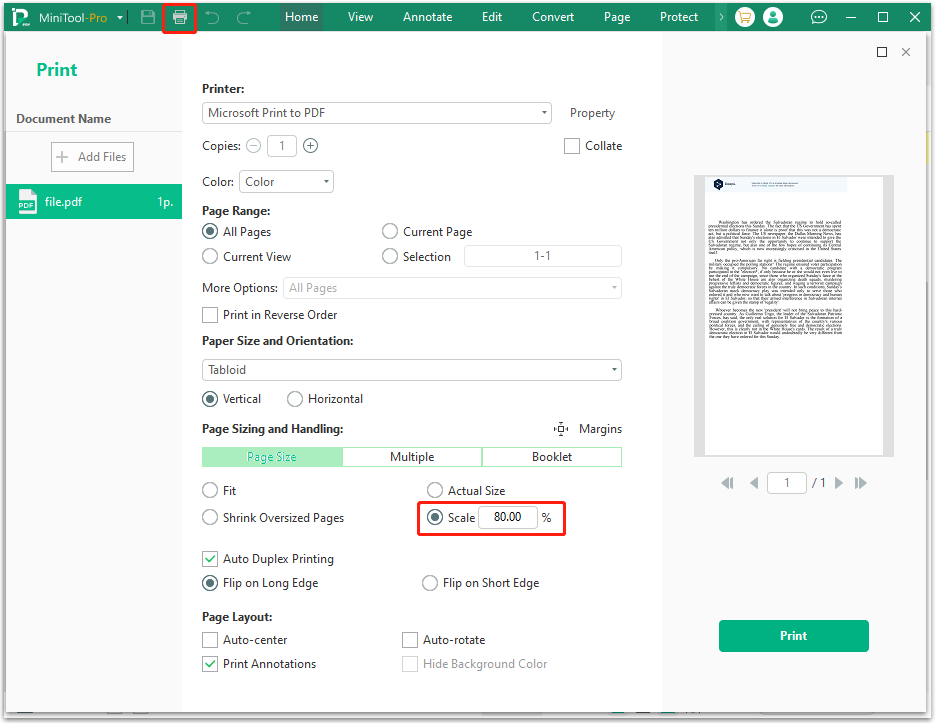
Task: Switch to the View tab
Action: pos(361,17)
